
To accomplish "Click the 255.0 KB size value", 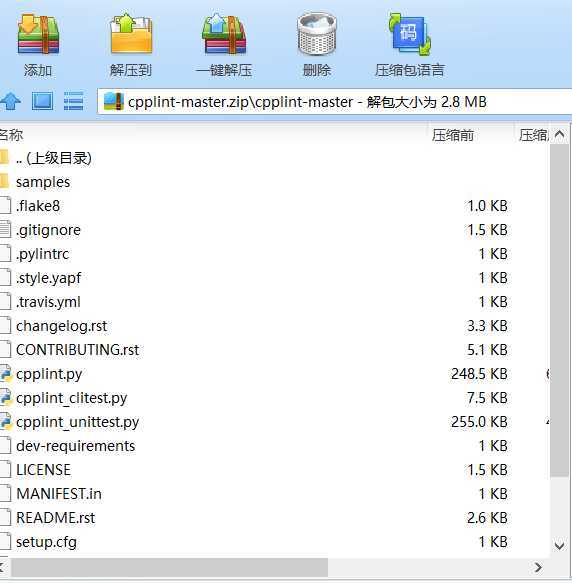I will 479,422.
